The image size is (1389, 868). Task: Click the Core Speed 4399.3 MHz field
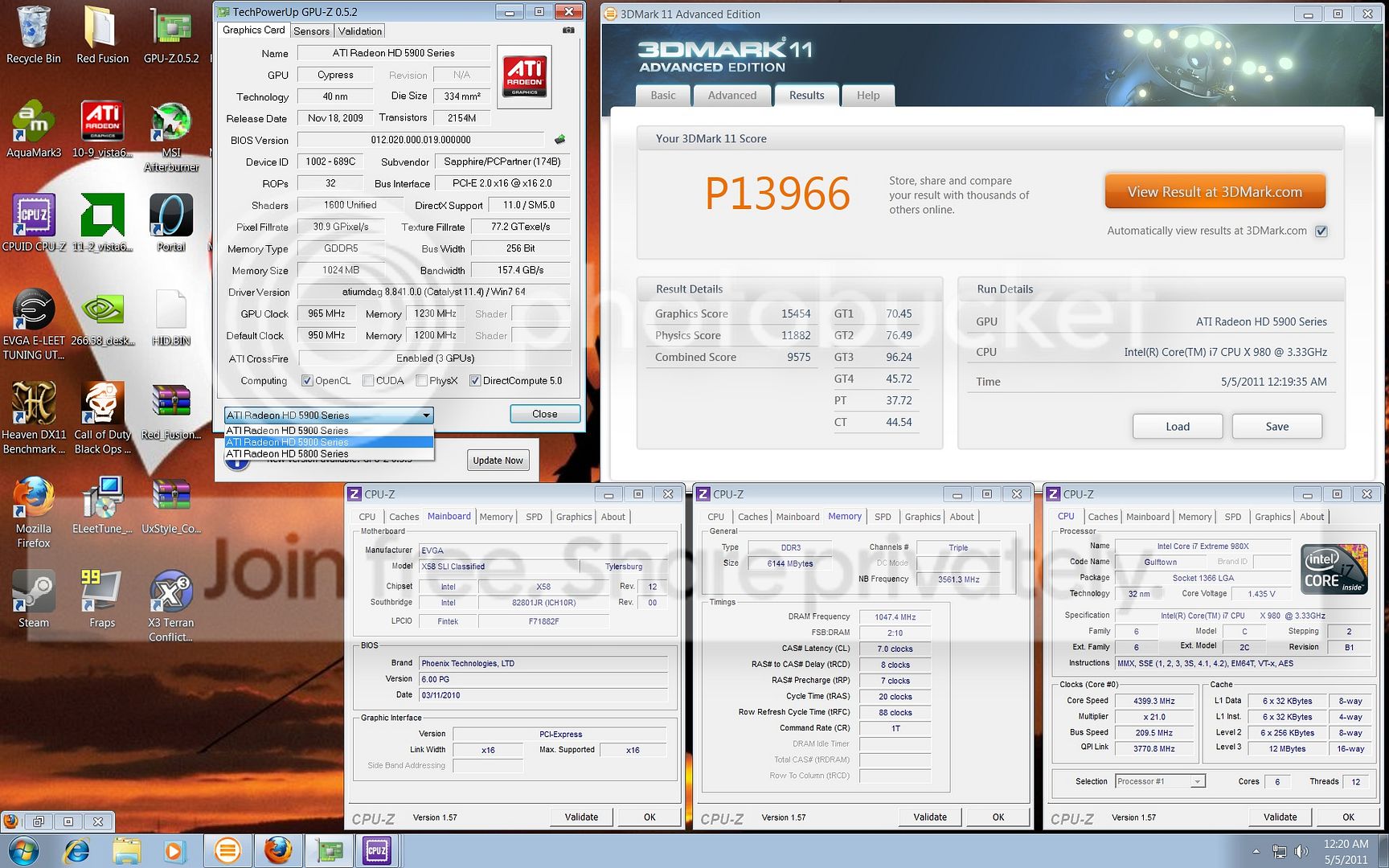1153,701
